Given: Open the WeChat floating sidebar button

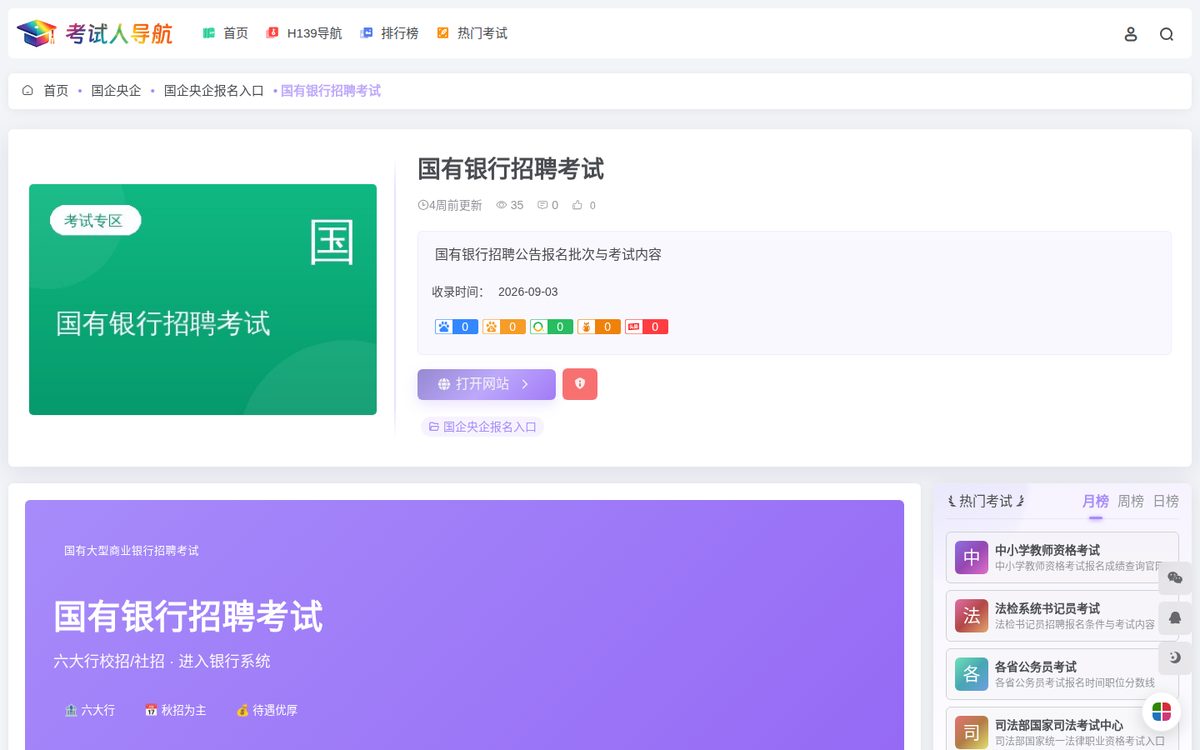Looking at the screenshot, I should coord(1175,578).
